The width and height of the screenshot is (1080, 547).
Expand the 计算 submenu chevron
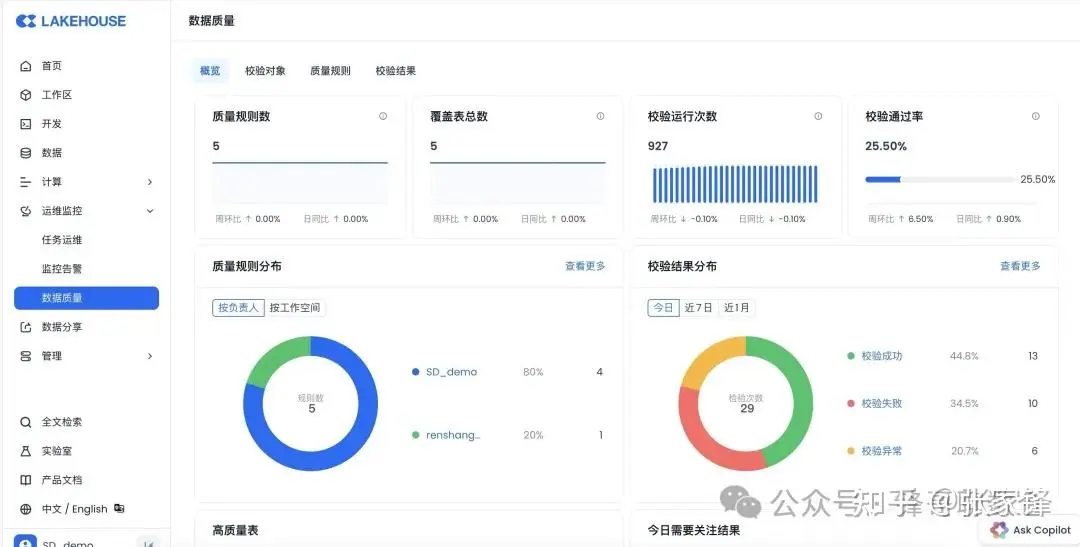click(x=150, y=182)
